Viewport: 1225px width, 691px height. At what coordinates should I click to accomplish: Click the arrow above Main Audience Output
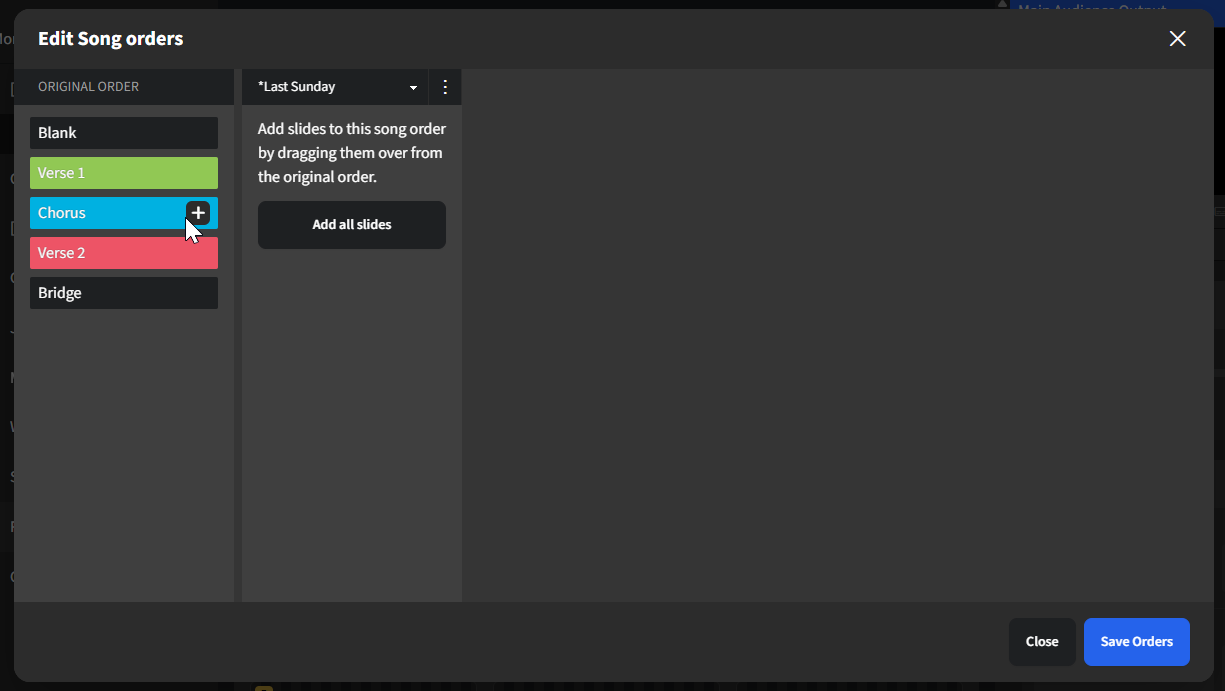click(1001, 5)
